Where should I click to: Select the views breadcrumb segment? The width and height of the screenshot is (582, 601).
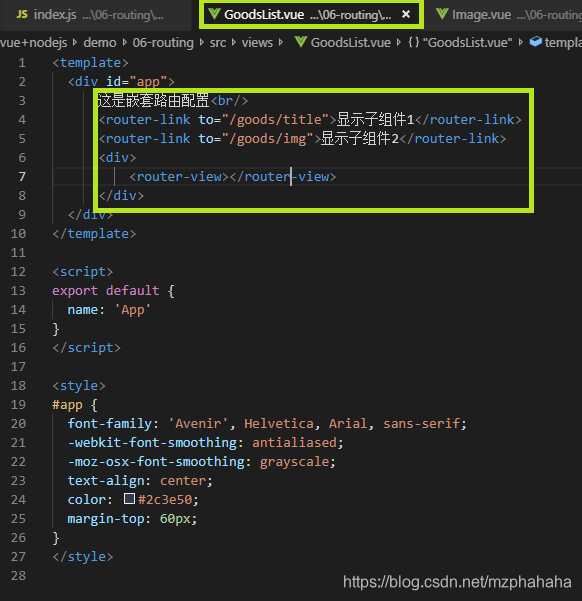coord(257,43)
